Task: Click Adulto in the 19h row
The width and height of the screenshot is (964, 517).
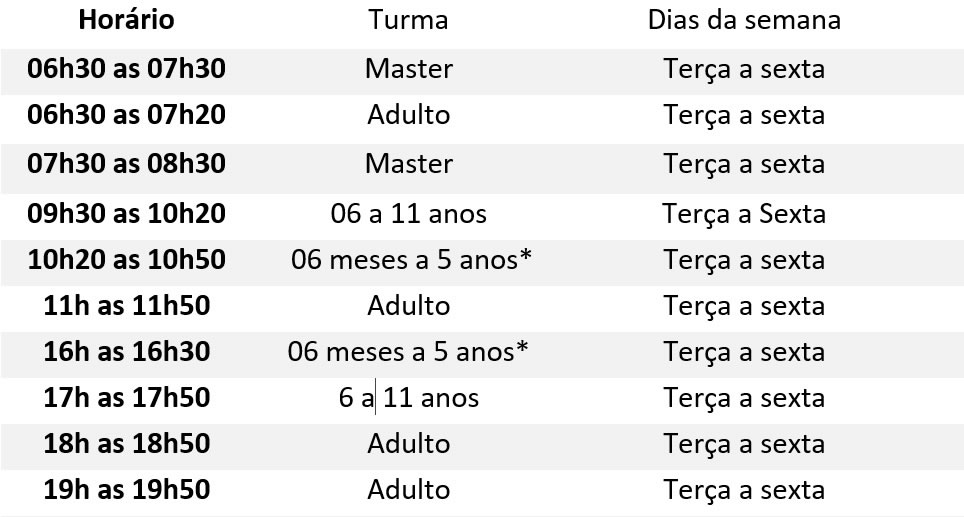Action: coord(409,490)
